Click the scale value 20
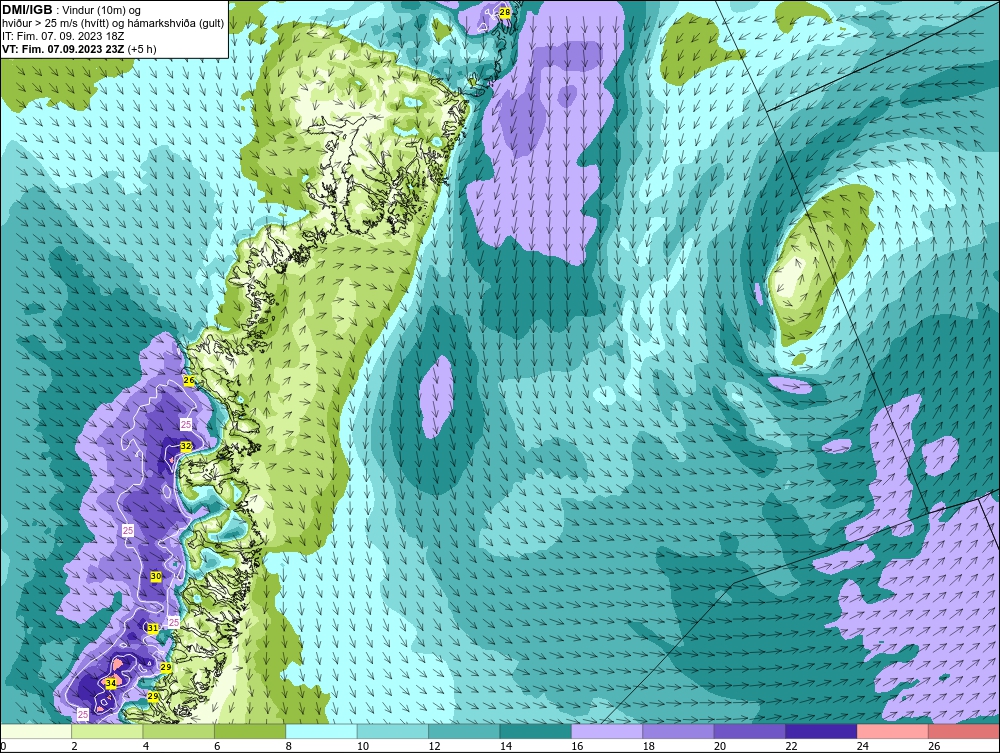Screen dimensions: 1000x753 [720, 746]
